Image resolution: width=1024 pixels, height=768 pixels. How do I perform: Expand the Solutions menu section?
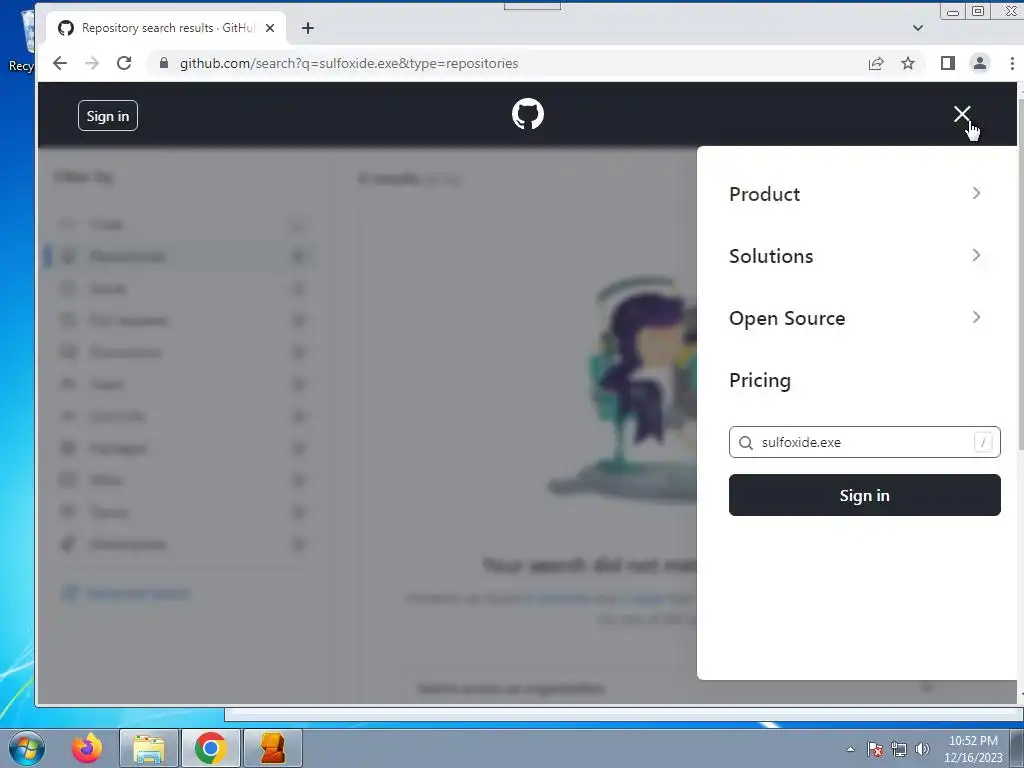[x=855, y=256]
